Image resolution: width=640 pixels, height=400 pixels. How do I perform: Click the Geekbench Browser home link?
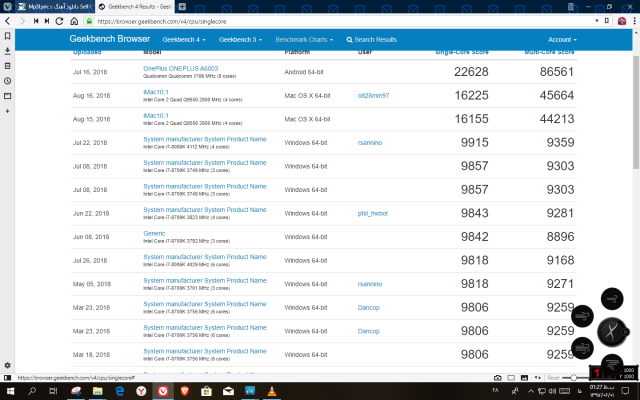[x=108, y=39]
